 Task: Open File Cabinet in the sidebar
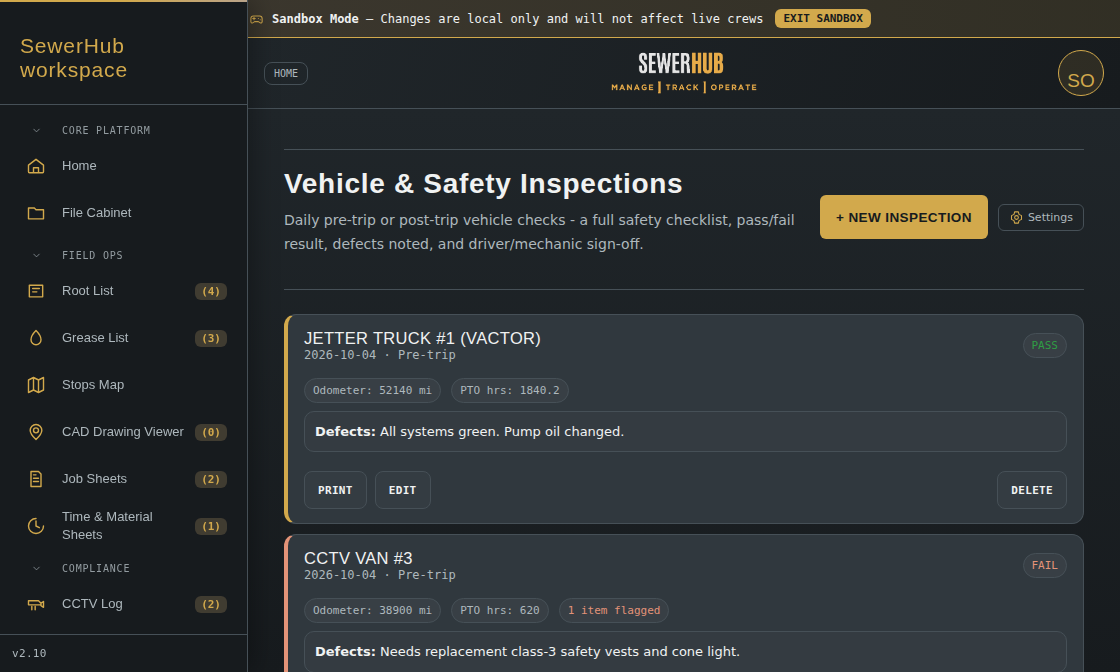(x=124, y=213)
